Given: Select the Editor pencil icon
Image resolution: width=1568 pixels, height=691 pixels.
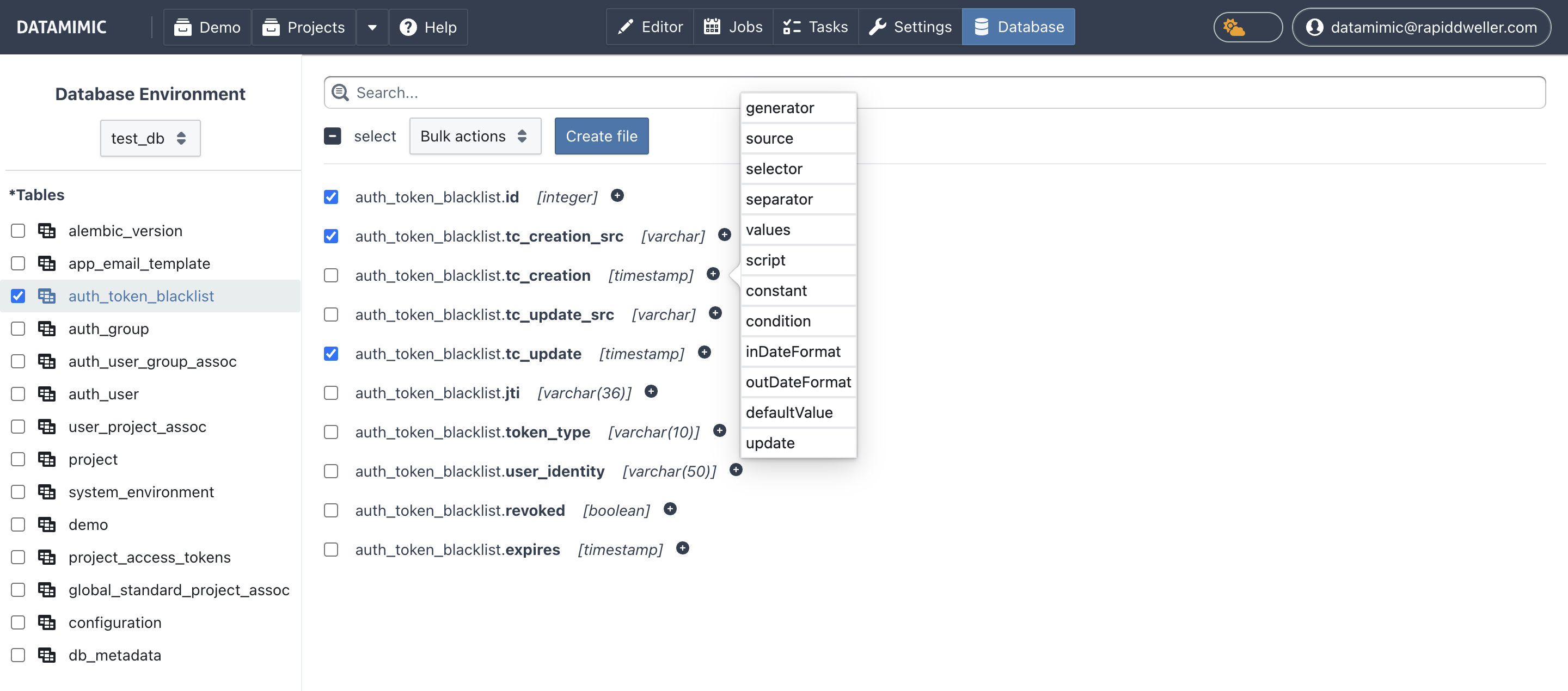Looking at the screenshot, I should point(626,26).
